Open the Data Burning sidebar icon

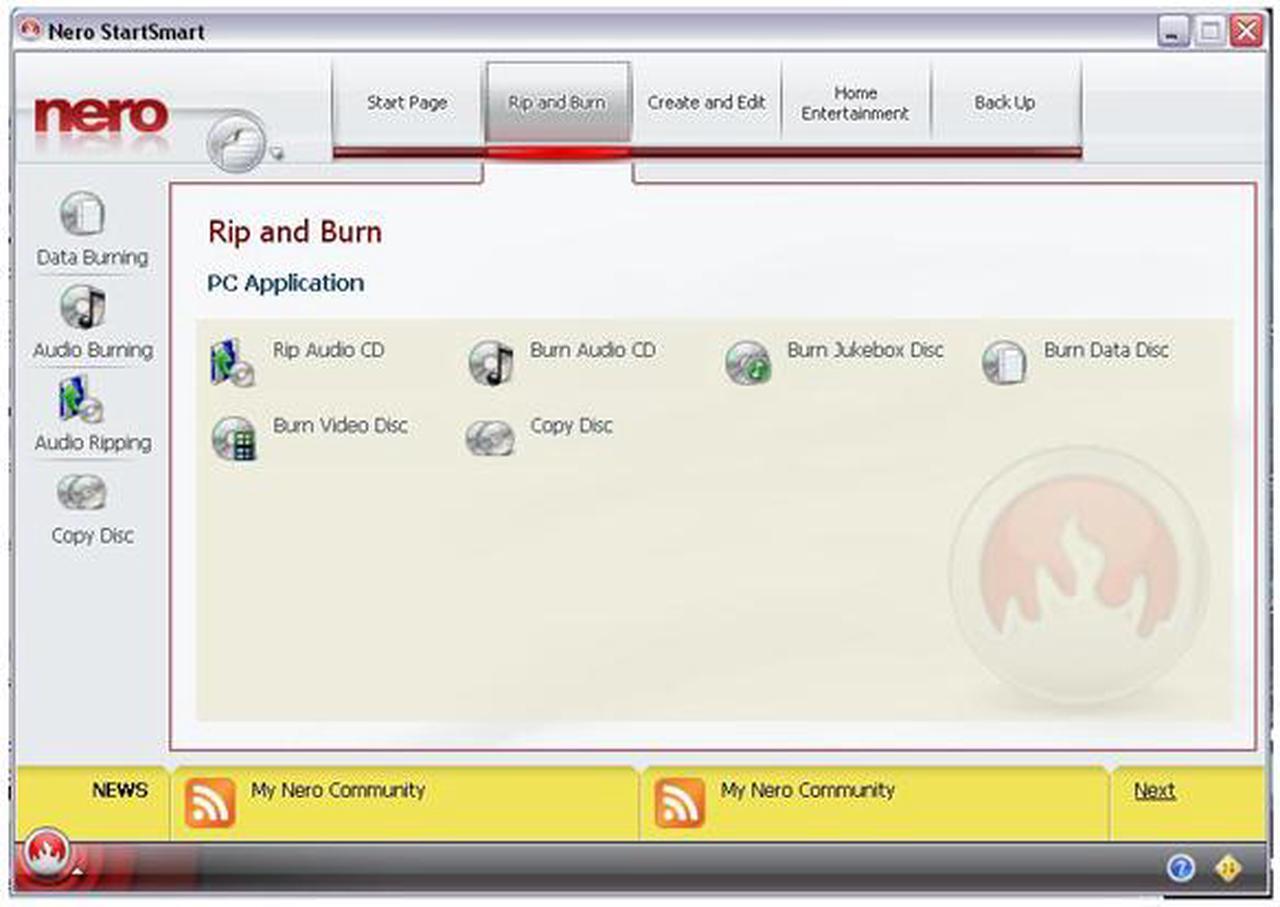(82, 214)
